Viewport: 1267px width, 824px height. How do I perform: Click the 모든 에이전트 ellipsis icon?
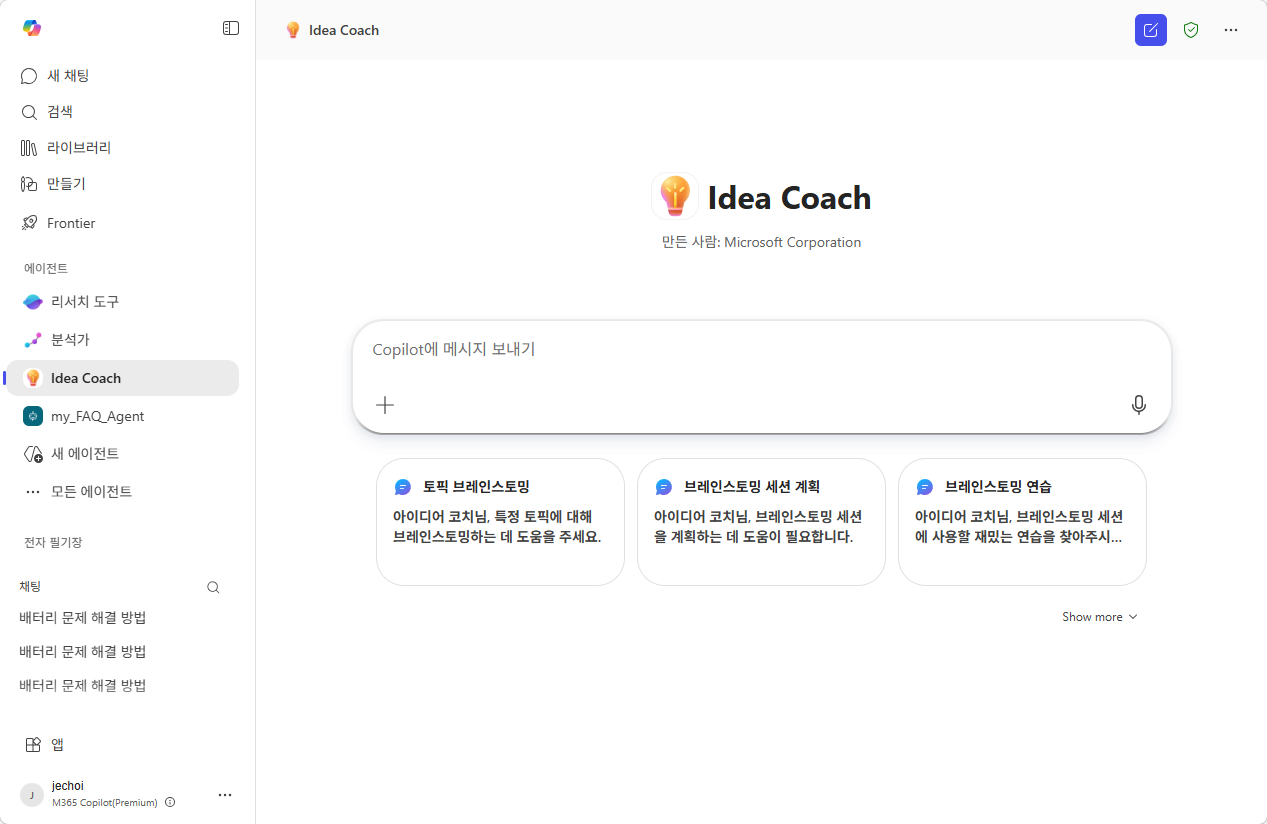33,492
